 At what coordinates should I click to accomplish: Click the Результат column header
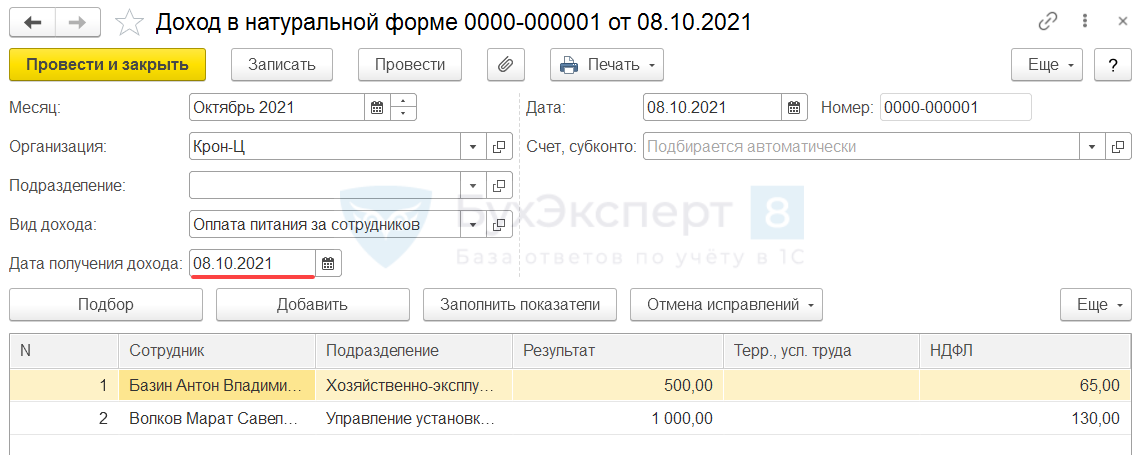click(x=618, y=351)
